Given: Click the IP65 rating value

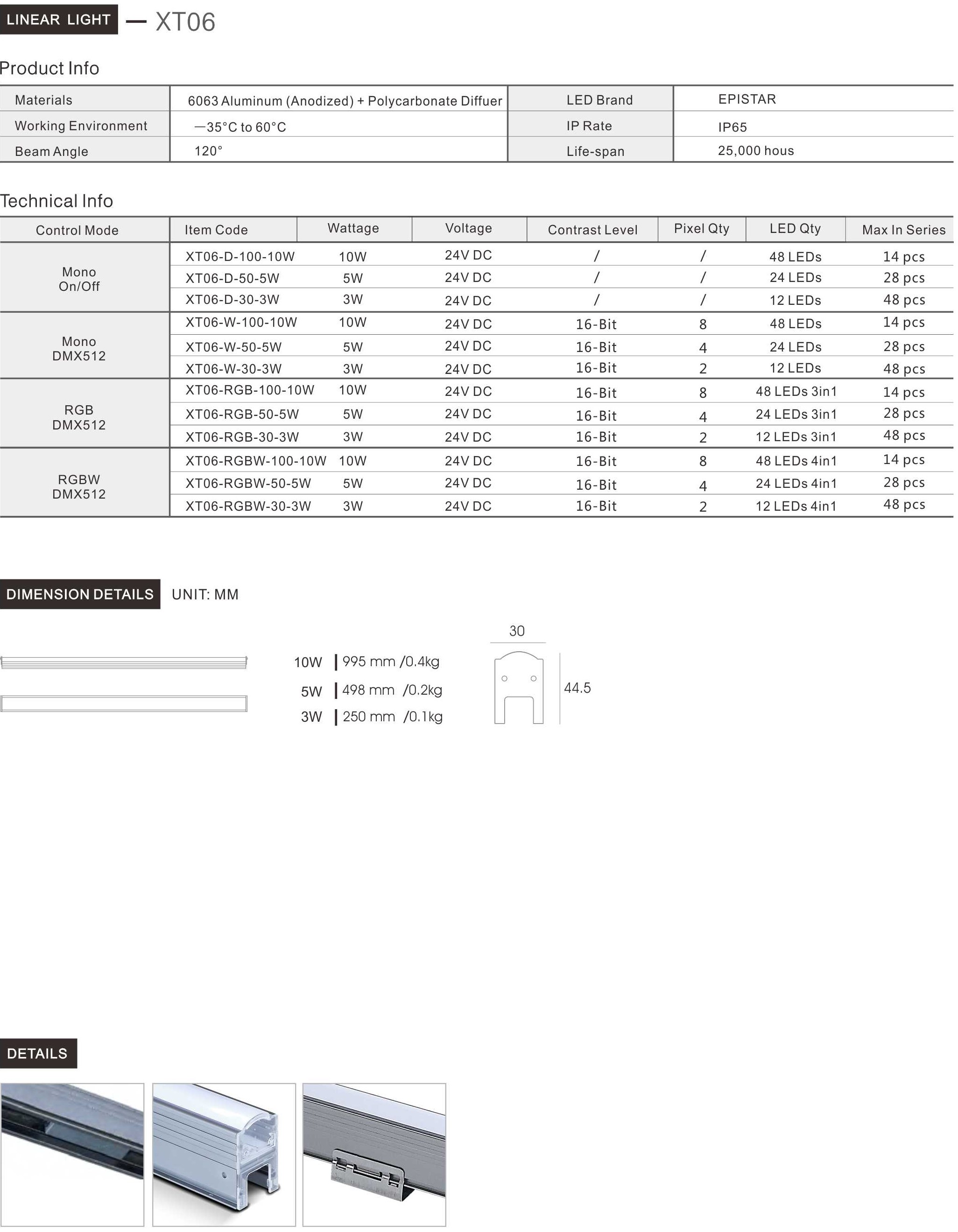Looking at the screenshot, I should click(733, 127).
